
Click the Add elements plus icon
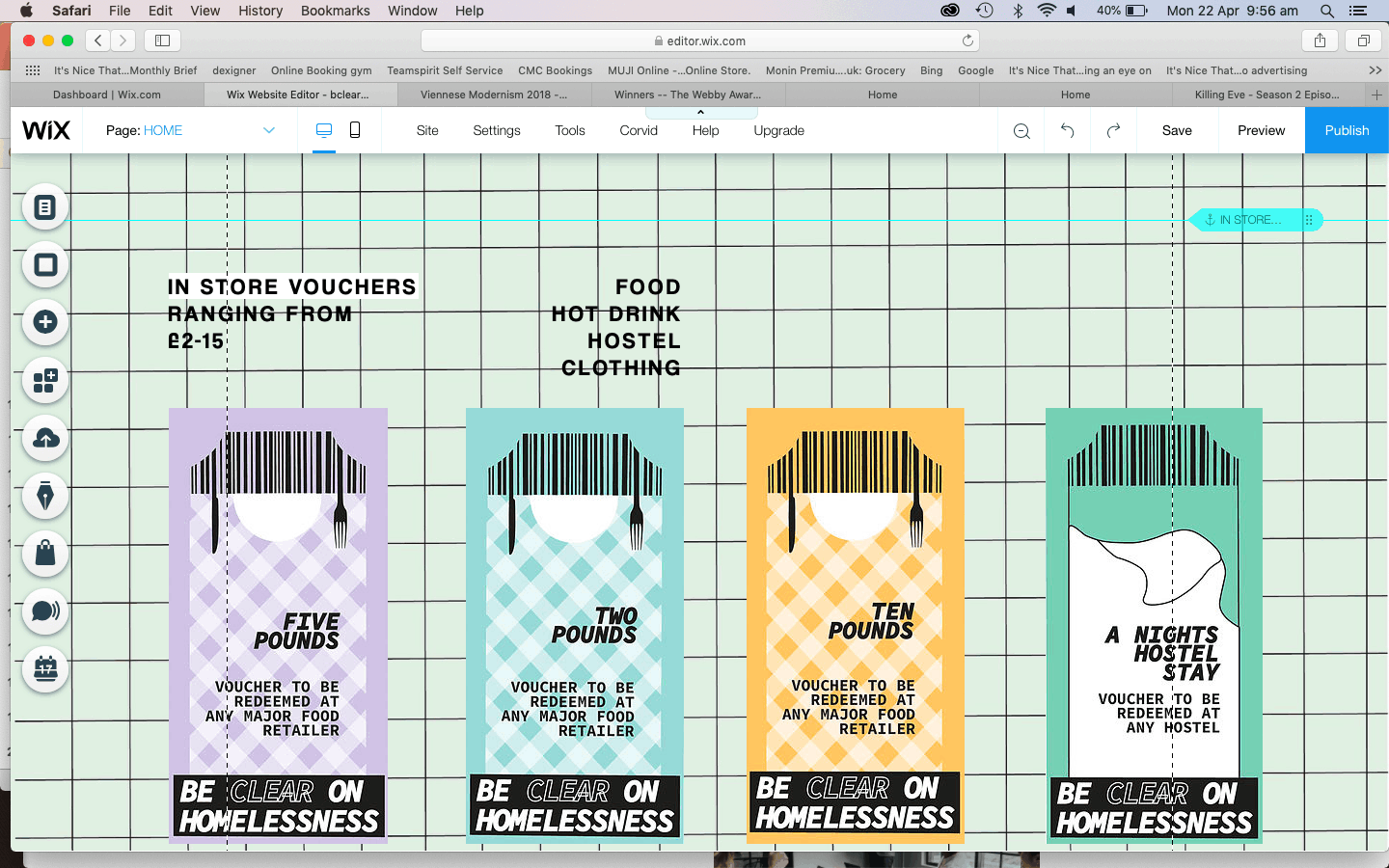45,322
